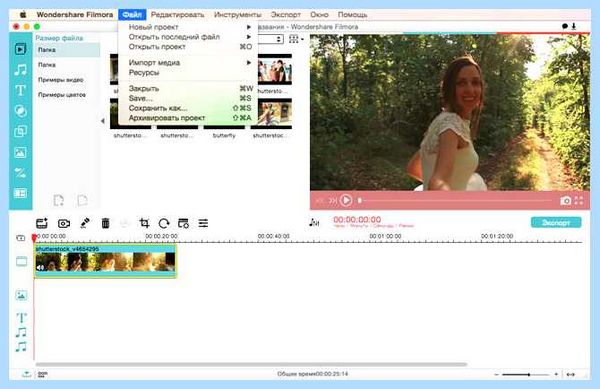
Task: Click the download arrow icon in title bar
Action: pyautogui.click(x=574, y=26)
